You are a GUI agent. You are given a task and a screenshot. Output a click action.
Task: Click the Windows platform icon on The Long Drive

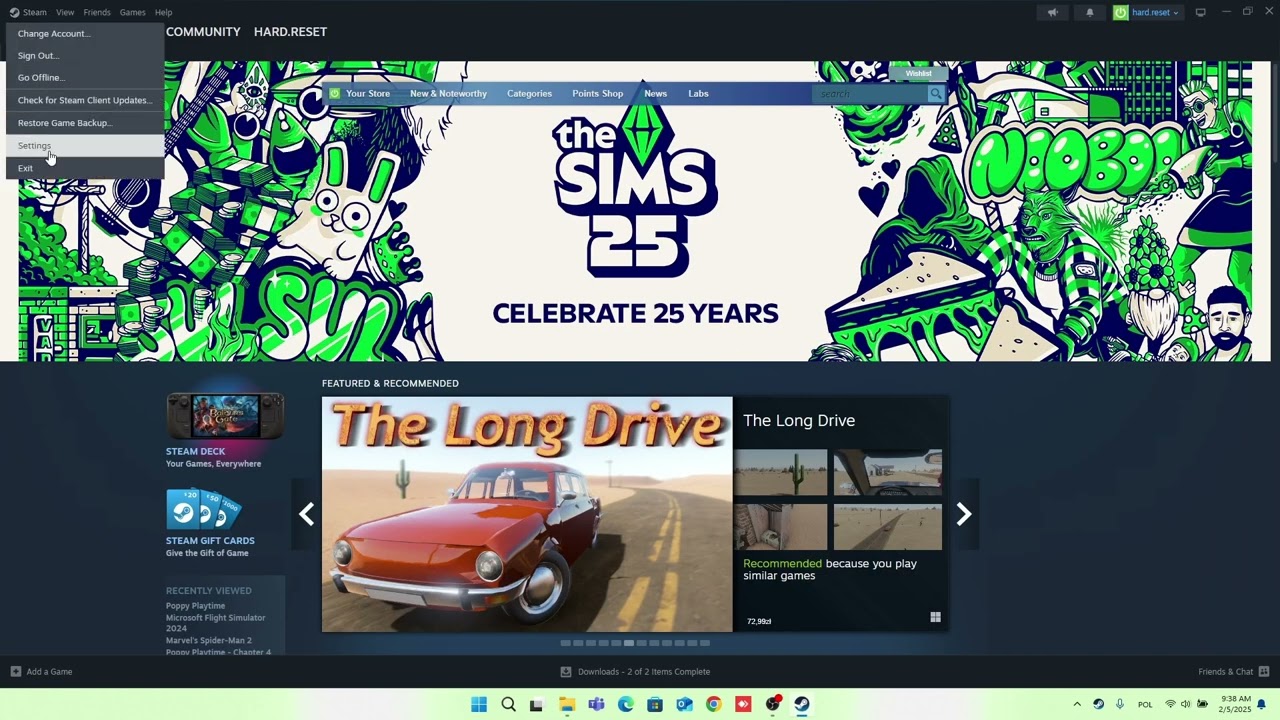[x=935, y=617]
